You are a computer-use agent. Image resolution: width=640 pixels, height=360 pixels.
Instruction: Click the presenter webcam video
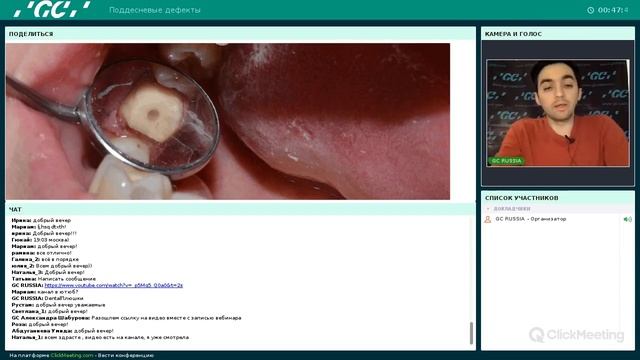point(558,113)
